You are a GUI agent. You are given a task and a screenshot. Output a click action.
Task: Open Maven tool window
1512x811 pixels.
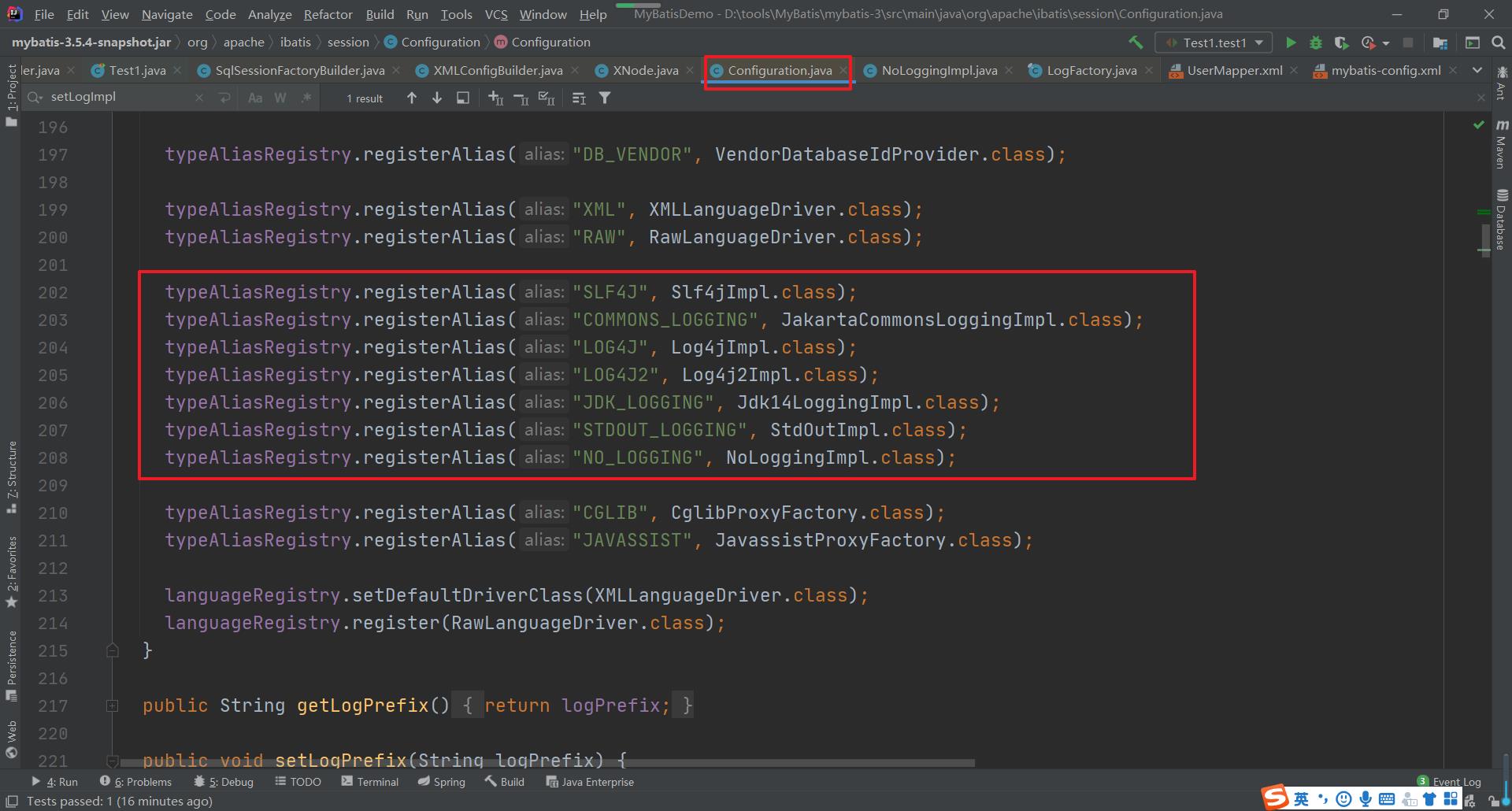(x=1501, y=144)
